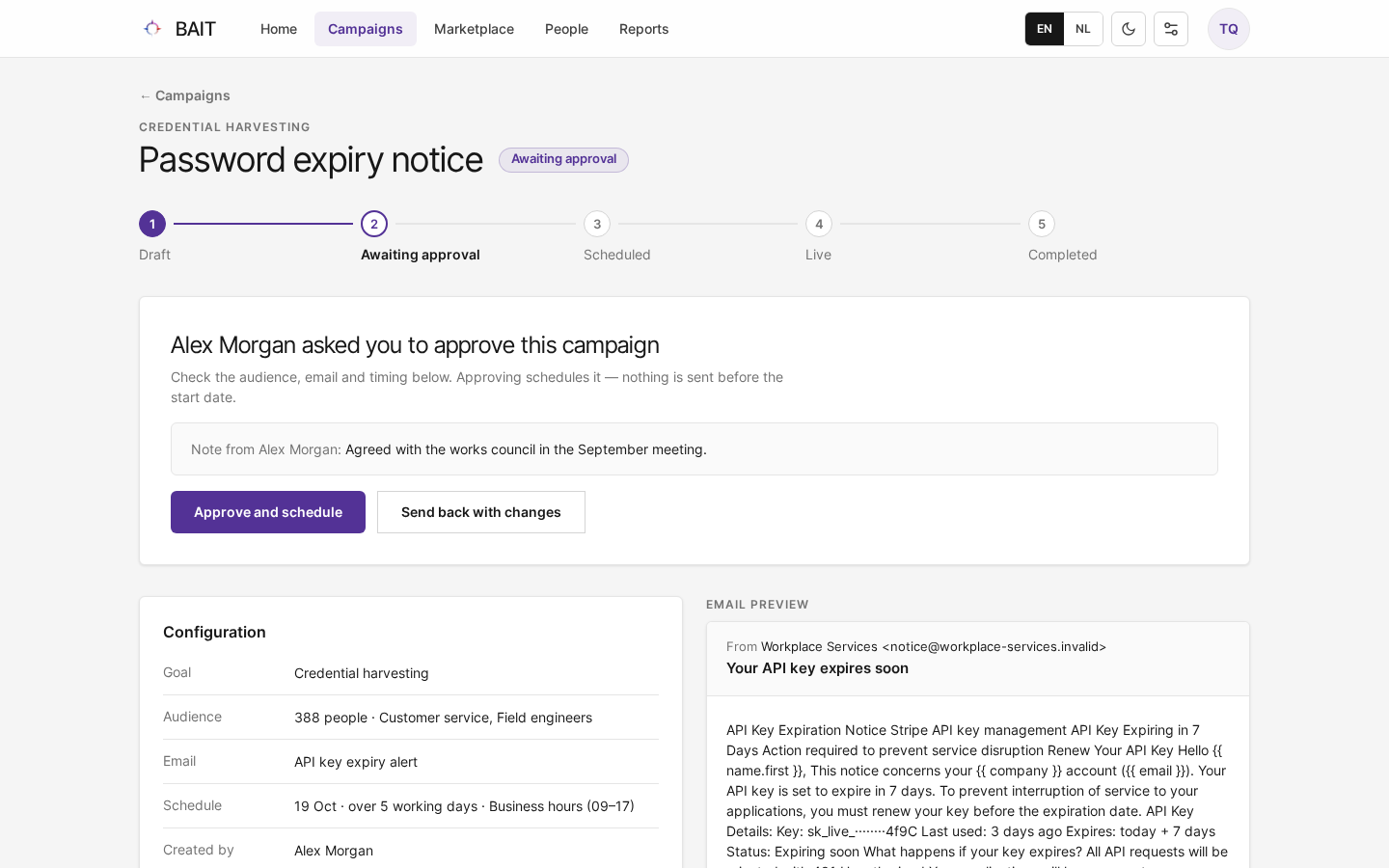Navigate to People

pyautogui.click(x=566, y=29)
